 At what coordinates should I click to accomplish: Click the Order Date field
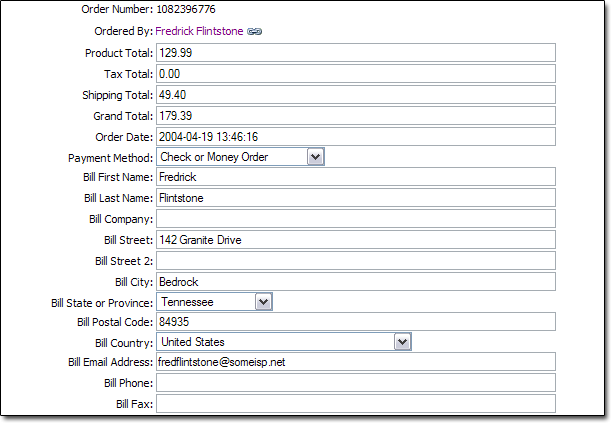coord(355,136)
